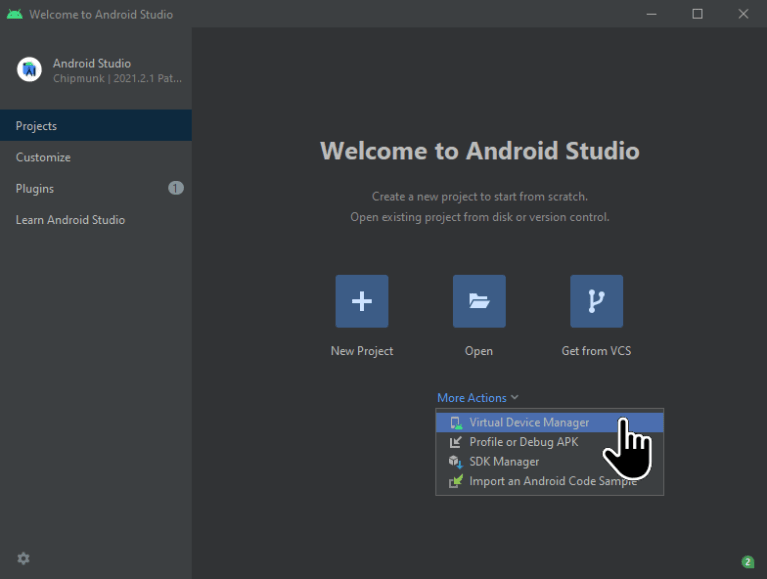This screenshot has width=767, height=579.
Task: Click 'Open existing project from disk' text
Action: (x=480, y=217)
